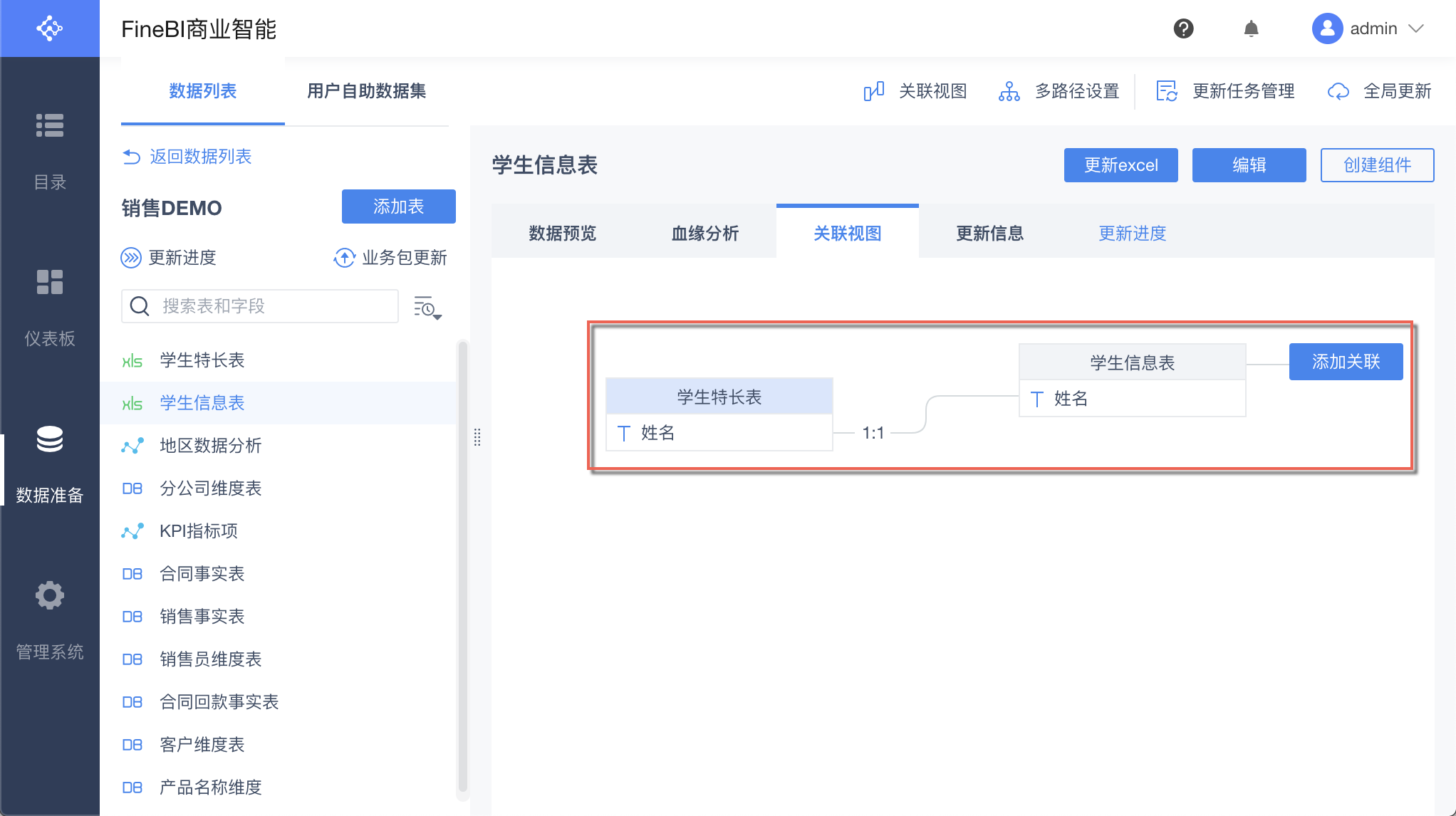Click the 目录 directory sidebar icon
1456x816 pixels.
click(x=50, y=126)
